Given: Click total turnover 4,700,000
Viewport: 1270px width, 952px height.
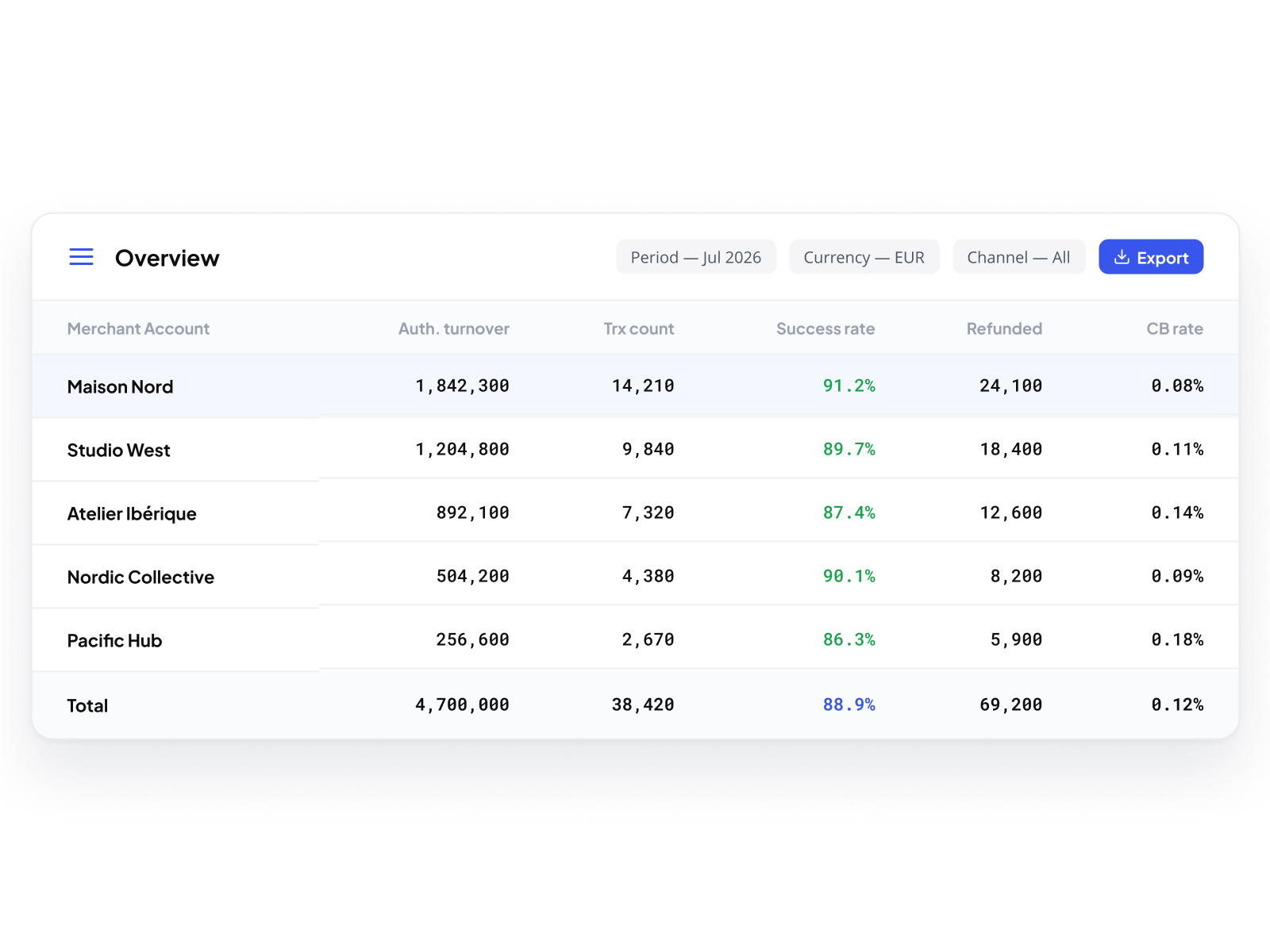Looking at the screenshot, I should tap(462, 705).
